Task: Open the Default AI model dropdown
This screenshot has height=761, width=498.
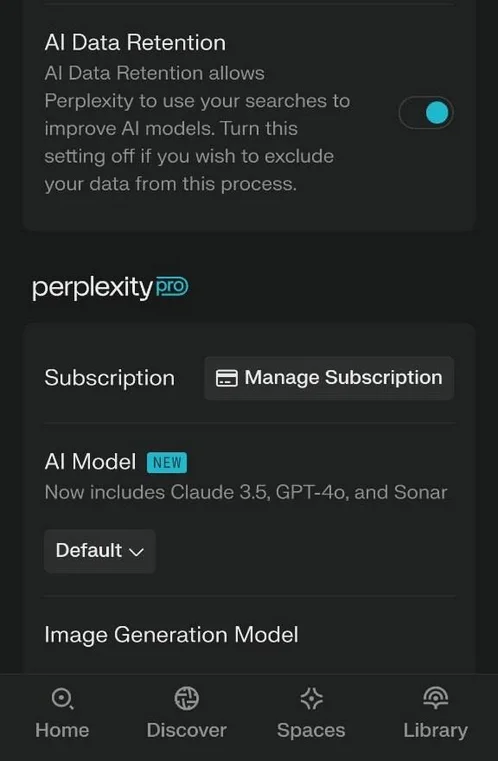Action: [x=100, y=551]
